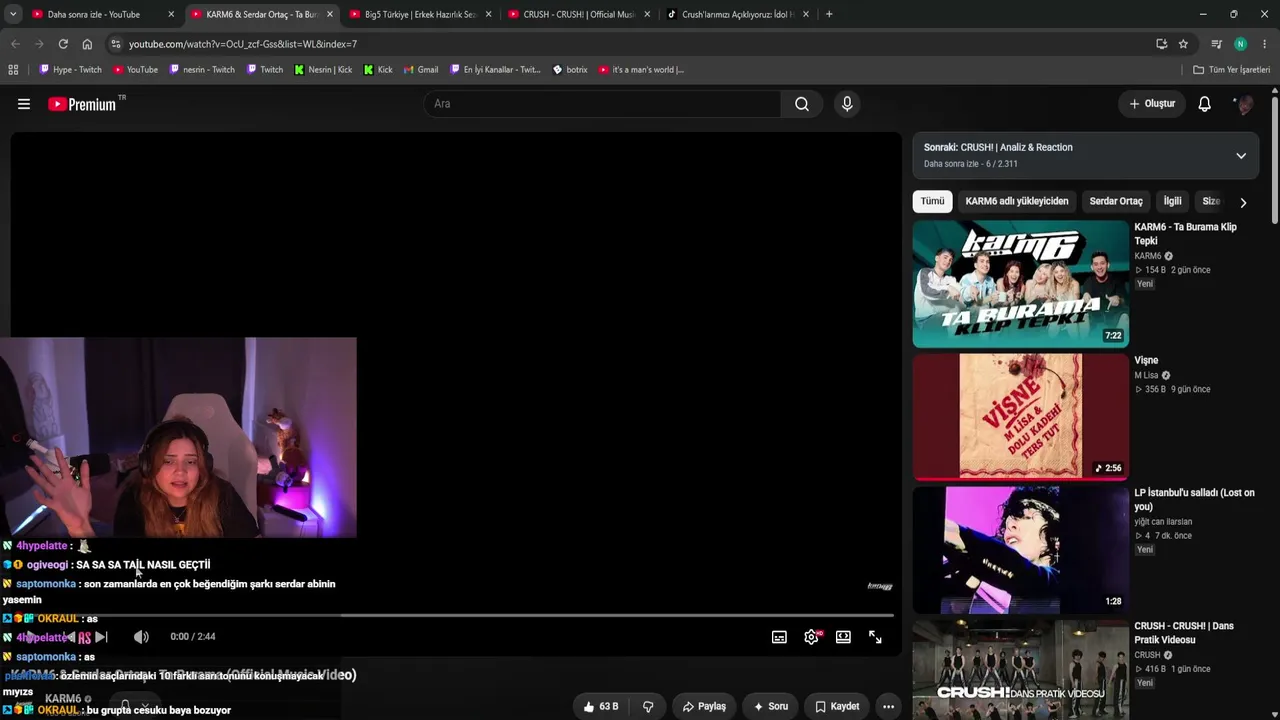Open the notifications bell
The image size is (1280, 720).
(x=1205, y=104)
